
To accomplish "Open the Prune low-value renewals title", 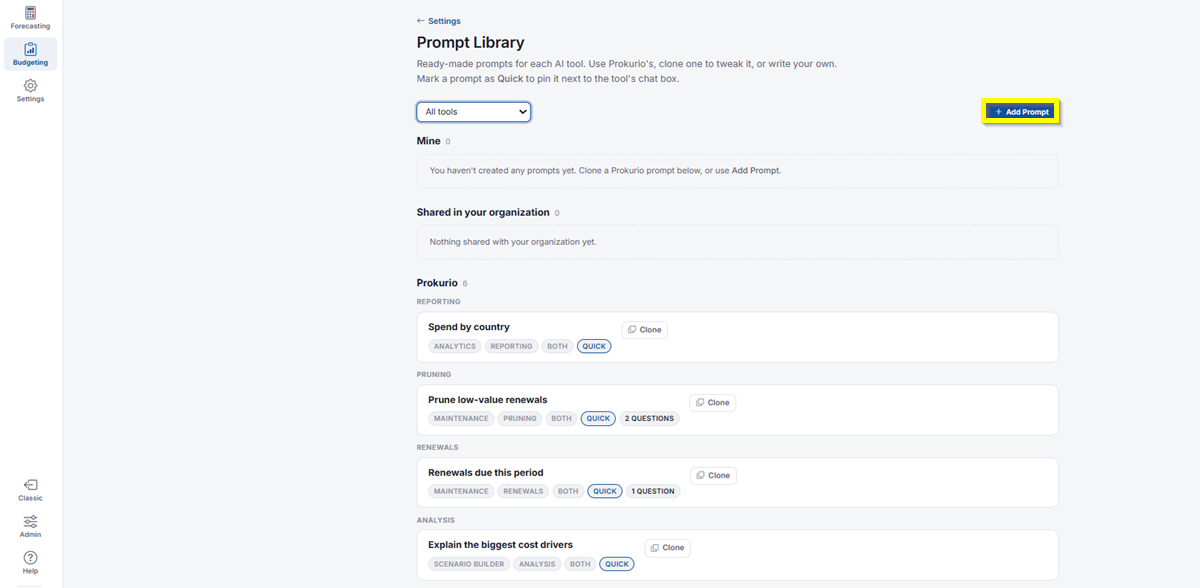I will point(488,400).
